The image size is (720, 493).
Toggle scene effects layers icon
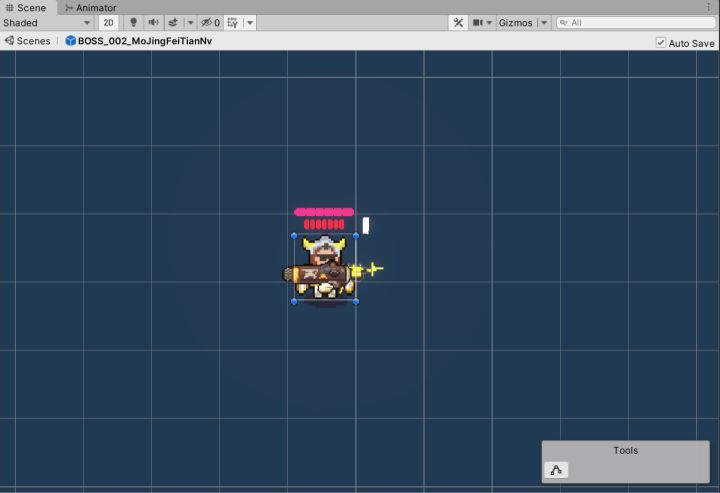click(173, 22)
